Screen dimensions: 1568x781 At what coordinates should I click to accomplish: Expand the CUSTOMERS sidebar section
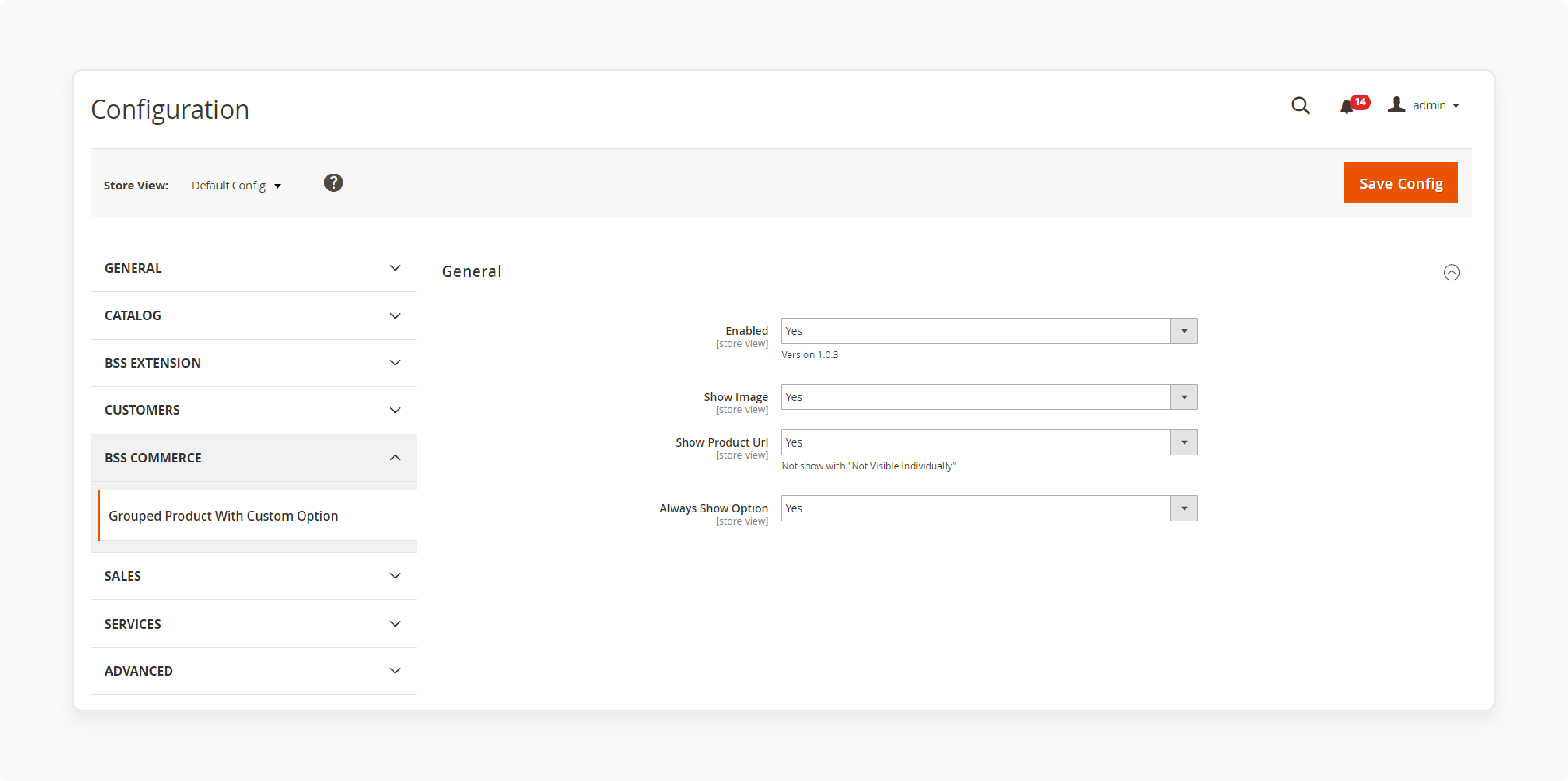tap(254, 410)
